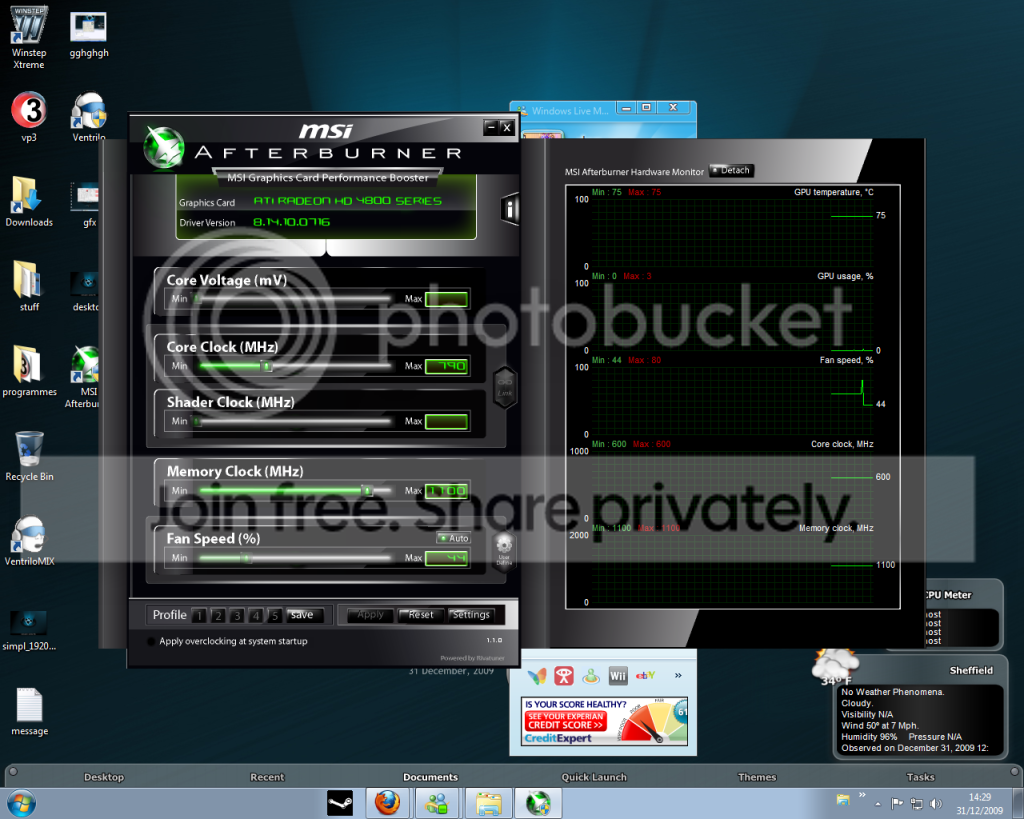Expand the taskbar toolbar overflow chevron
The width and height of the screenshot is (1024, 819).
(x=862, y=795)
